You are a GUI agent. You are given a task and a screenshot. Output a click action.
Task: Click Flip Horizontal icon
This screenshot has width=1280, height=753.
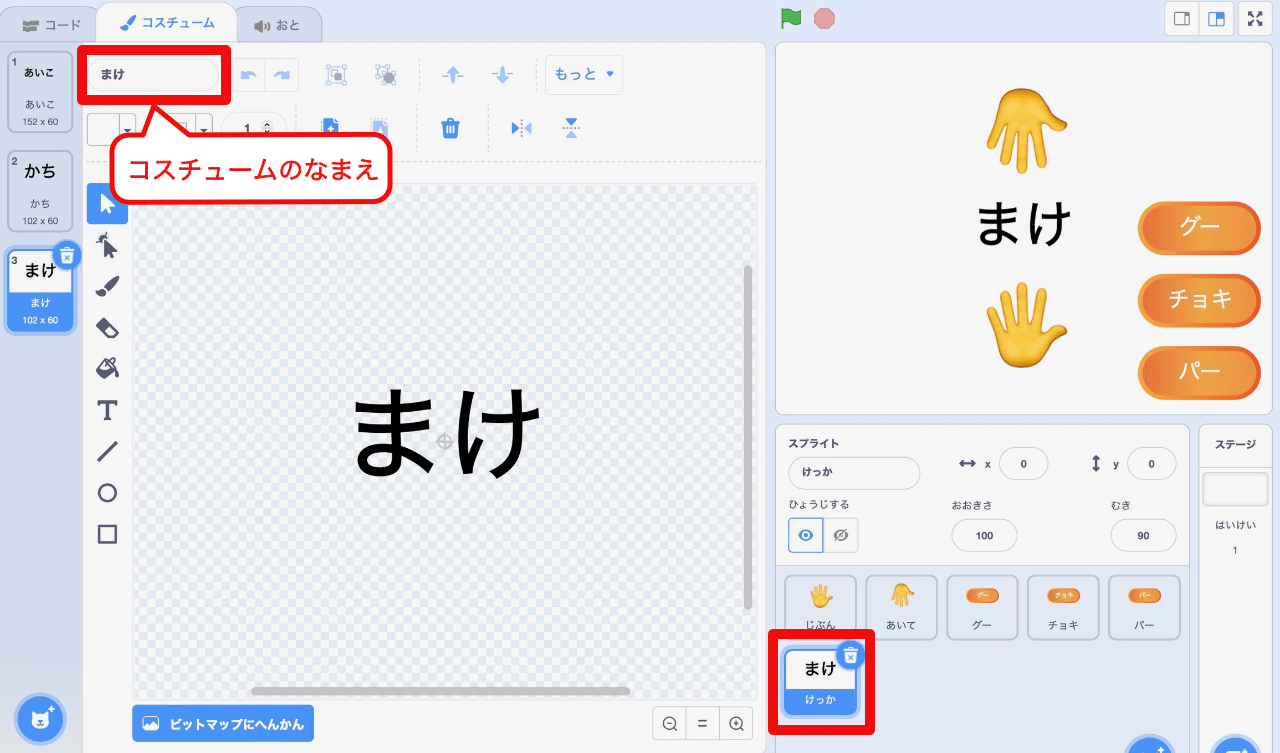521,128
